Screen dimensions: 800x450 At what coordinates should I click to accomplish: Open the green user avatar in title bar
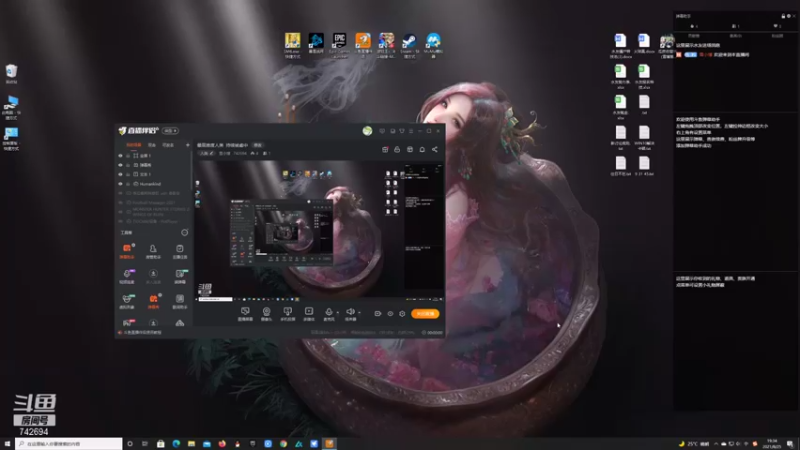[x=367, y=131]
